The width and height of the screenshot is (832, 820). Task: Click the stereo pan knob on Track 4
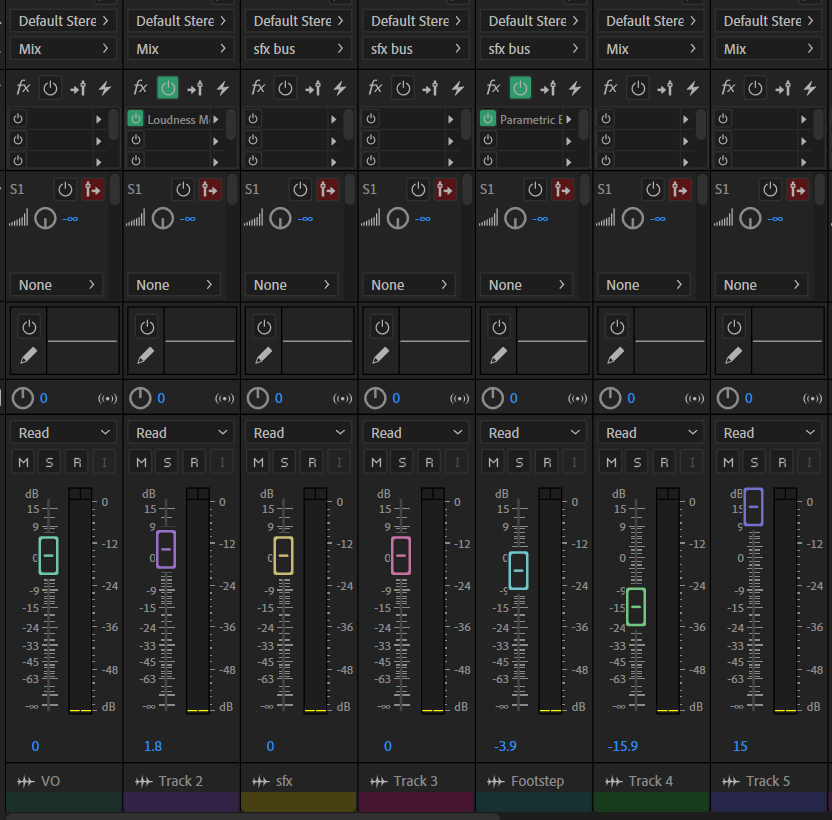(611, 399)
